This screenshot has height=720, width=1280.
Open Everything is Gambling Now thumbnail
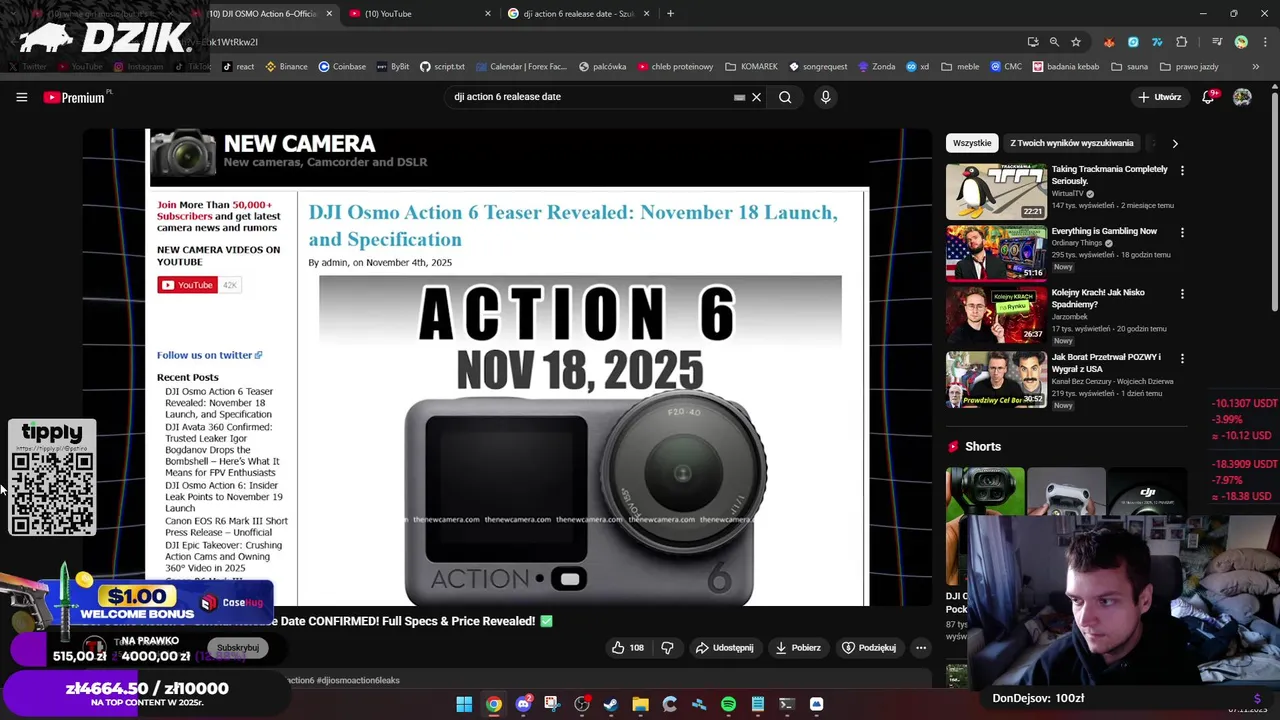coord(996,253)
